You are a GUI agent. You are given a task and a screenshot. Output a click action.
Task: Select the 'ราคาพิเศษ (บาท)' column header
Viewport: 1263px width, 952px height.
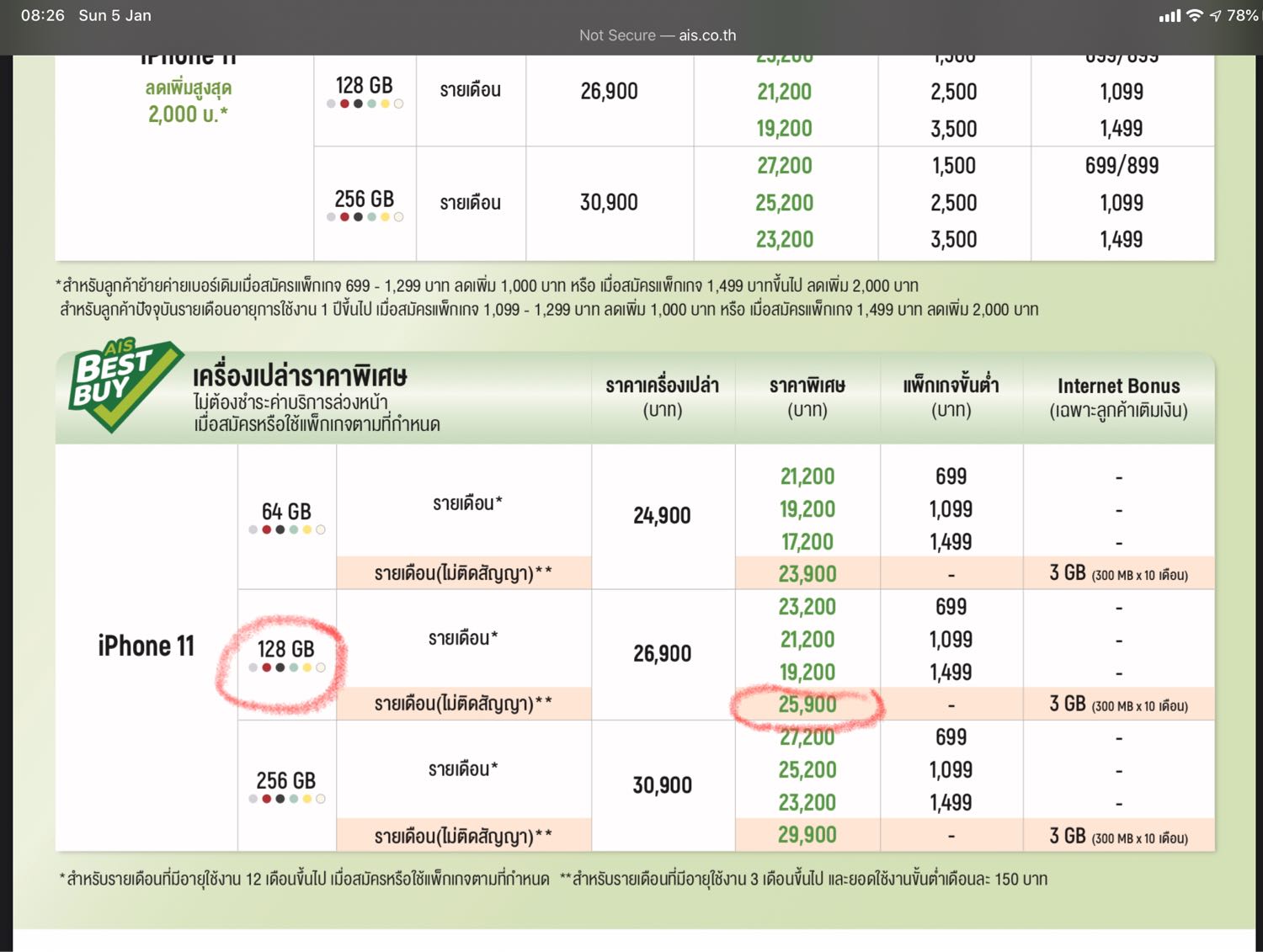[x=807, y=397]
